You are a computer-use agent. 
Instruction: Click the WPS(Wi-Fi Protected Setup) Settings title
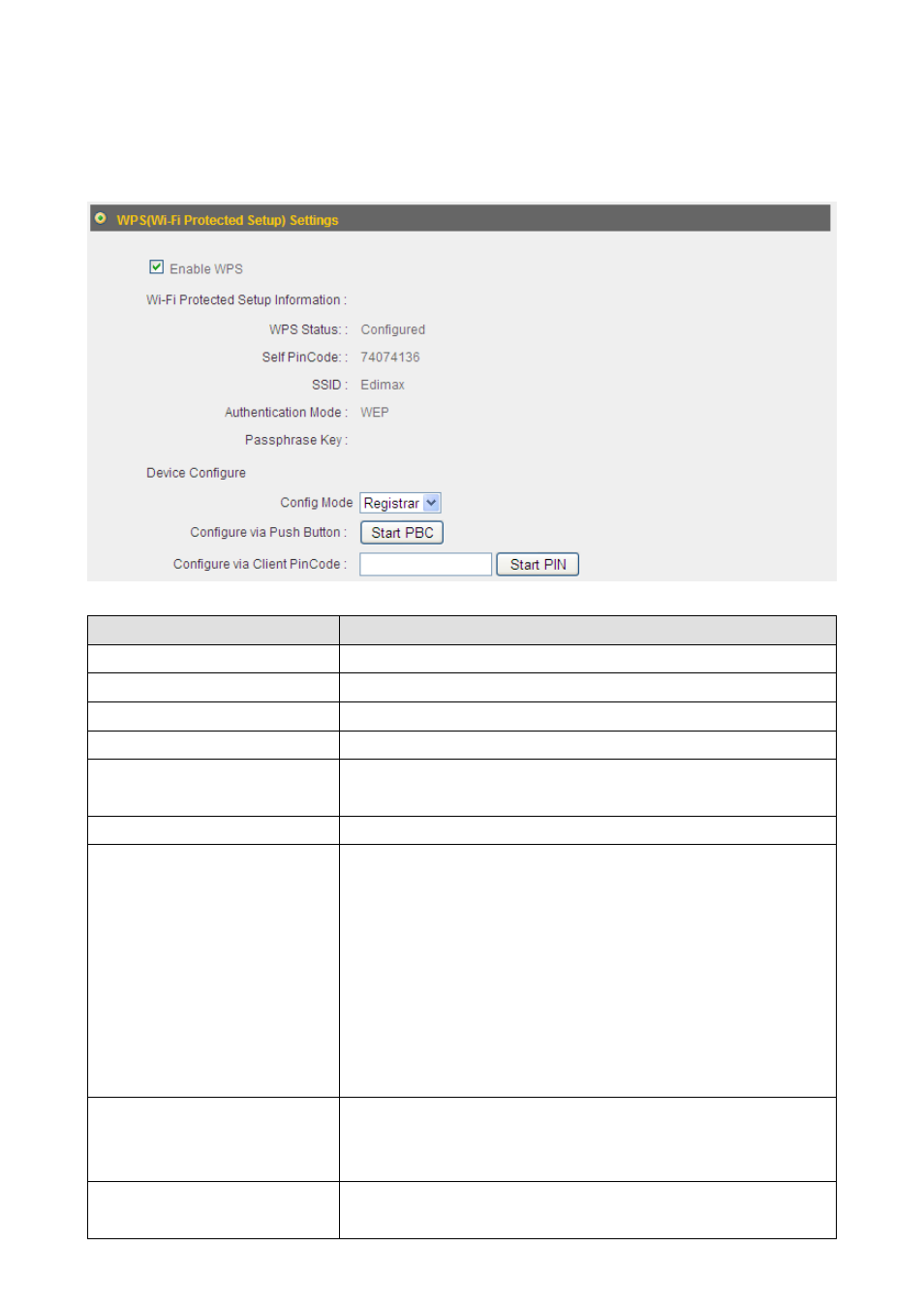pos(228,220)
